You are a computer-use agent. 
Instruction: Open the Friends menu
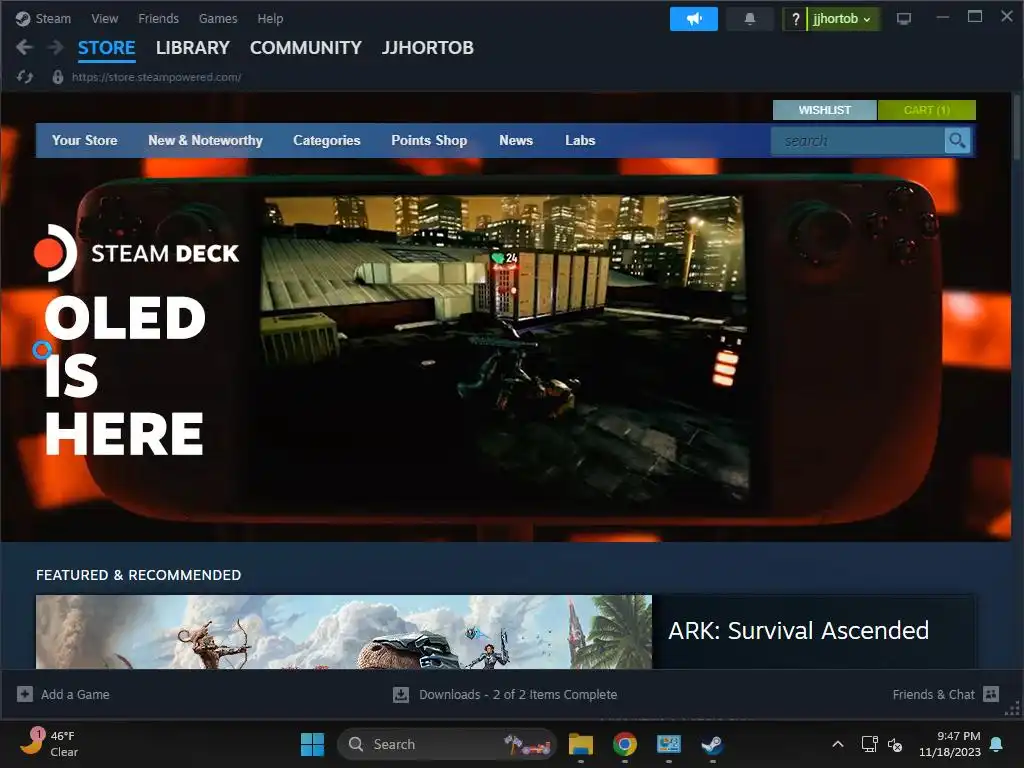pos(158,19)
